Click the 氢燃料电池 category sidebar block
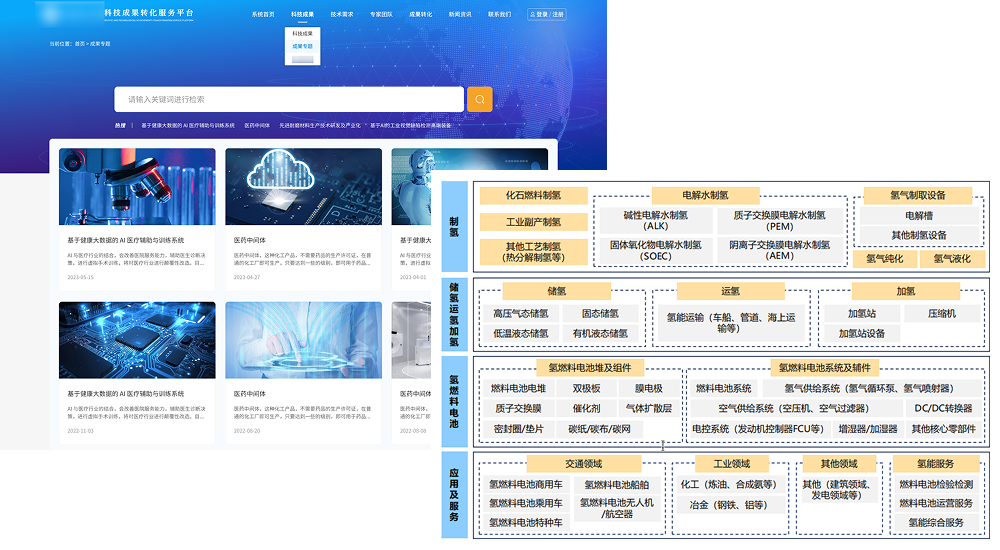The width and height of the screenshot is (1000, 550). [455, 401]
